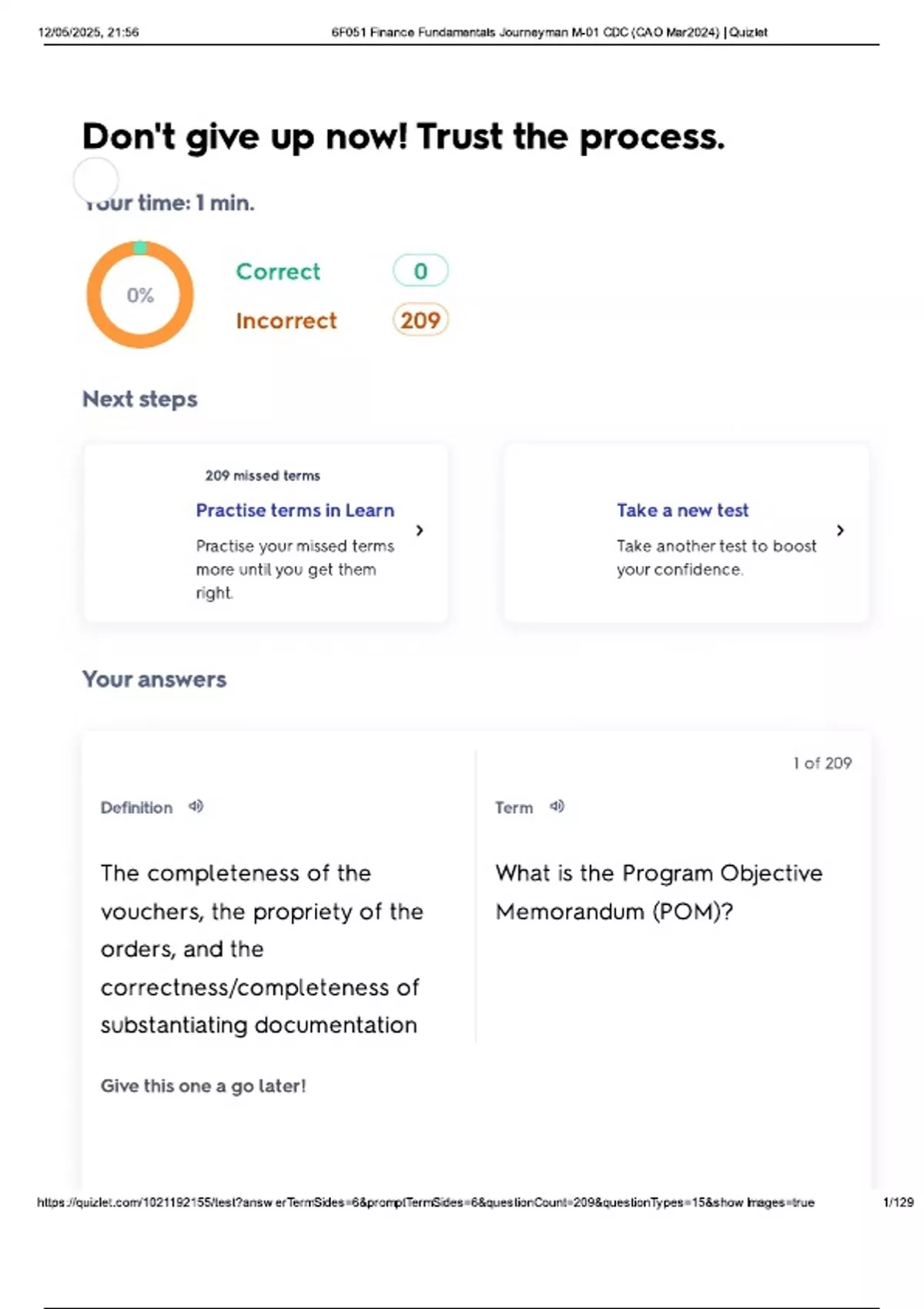Click the 1 of 209 question counter
Viewport: 924px width, 1309px height.
(822, 763)
